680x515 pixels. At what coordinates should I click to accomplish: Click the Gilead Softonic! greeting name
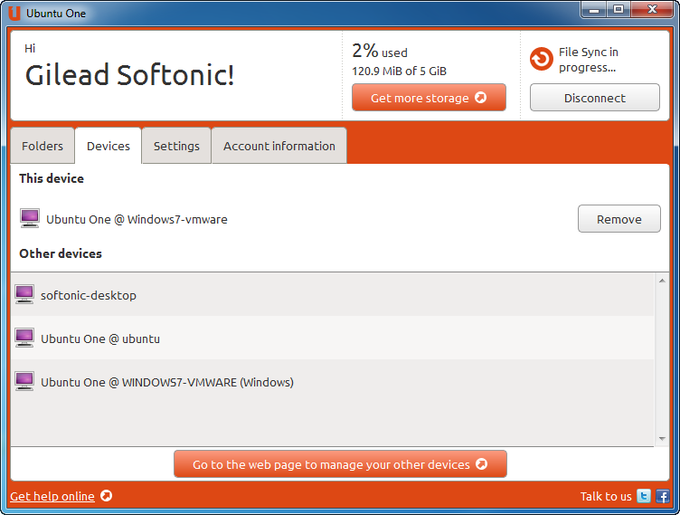click(130, 75)
